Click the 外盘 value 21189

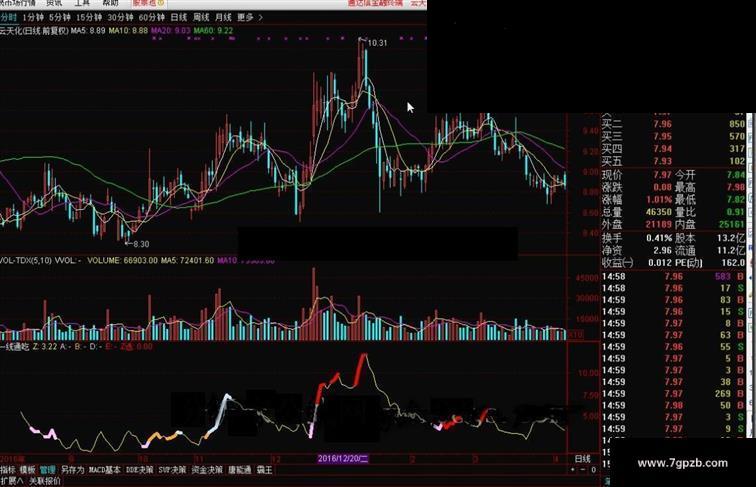coord(659,225)
